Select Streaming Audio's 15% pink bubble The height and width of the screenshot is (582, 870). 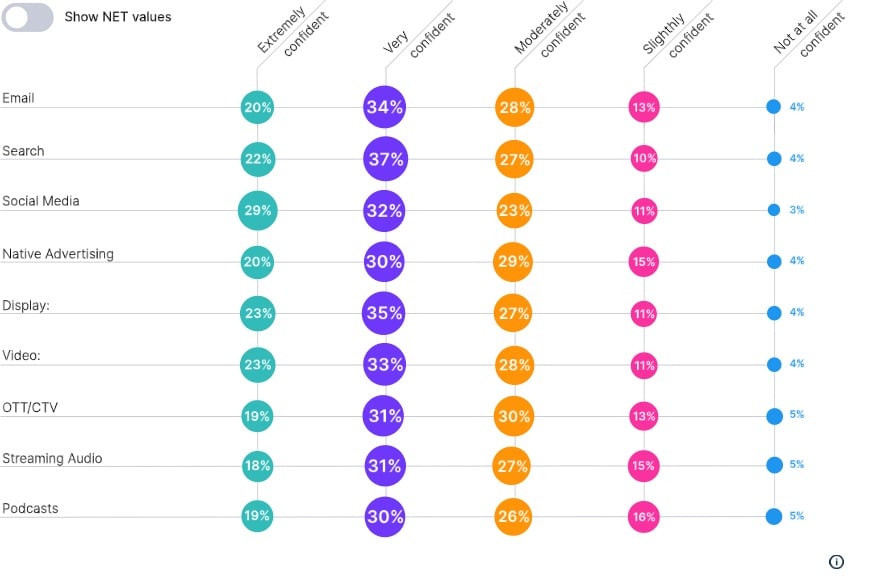point(644,465)
